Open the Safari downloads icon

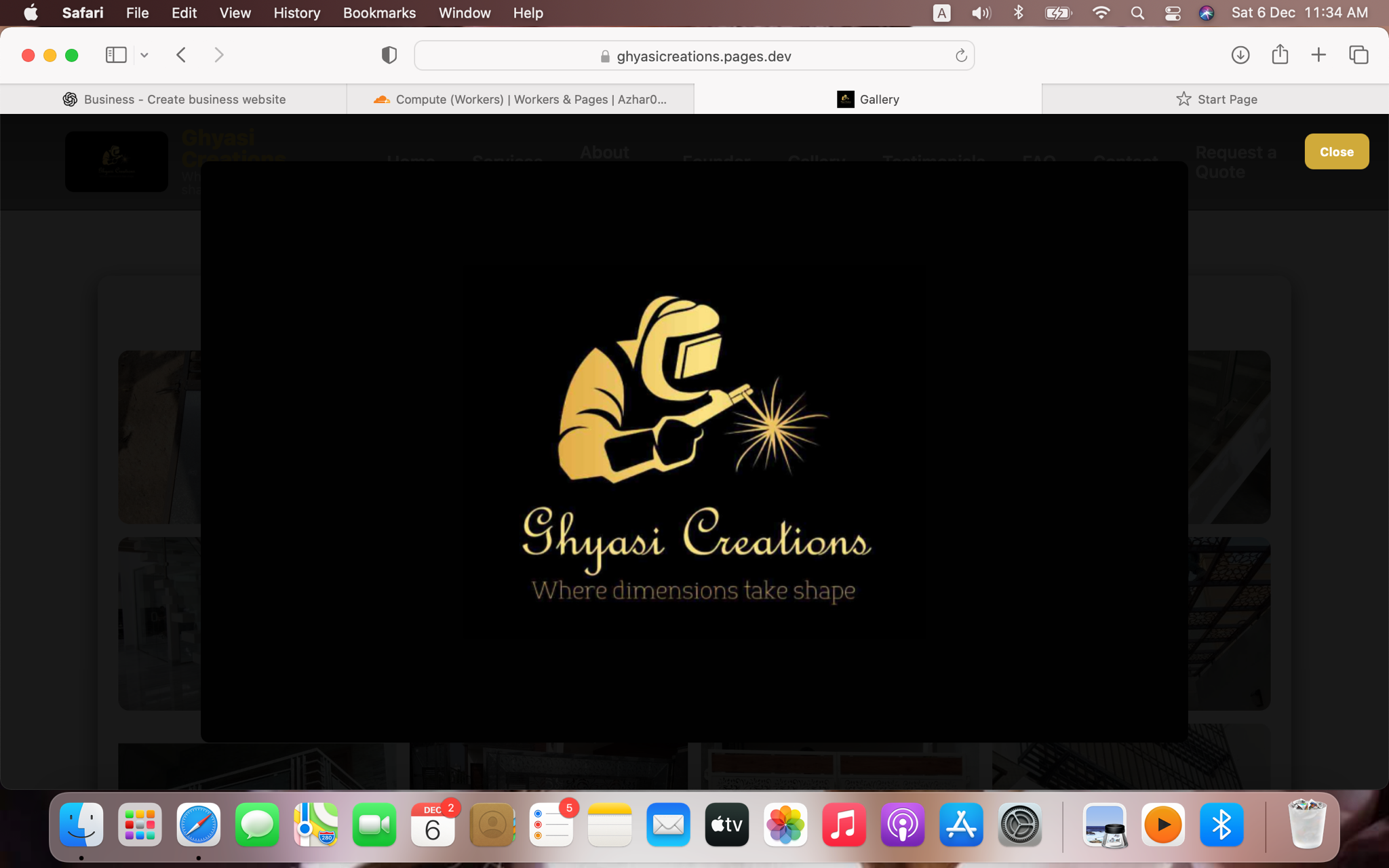[1240, 55]
